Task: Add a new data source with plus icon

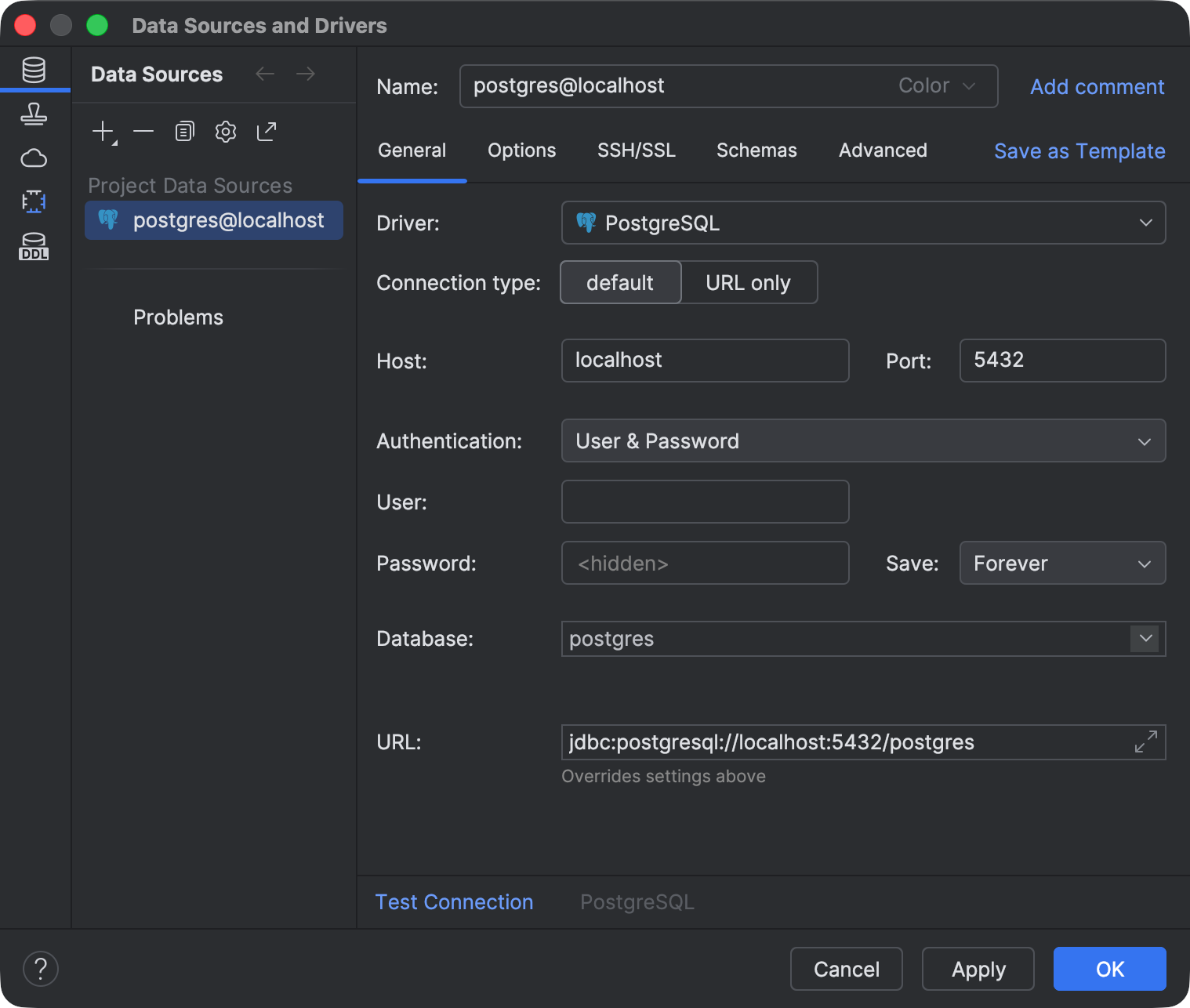Action: pos(103,131)
